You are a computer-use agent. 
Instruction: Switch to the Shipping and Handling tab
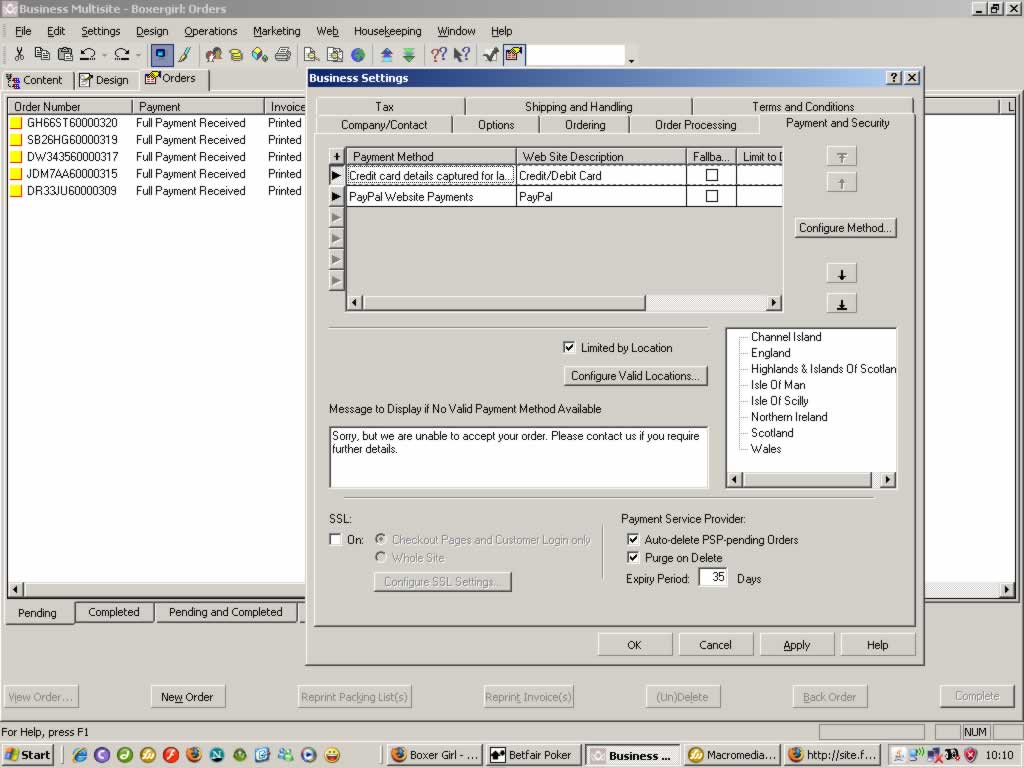578,107
